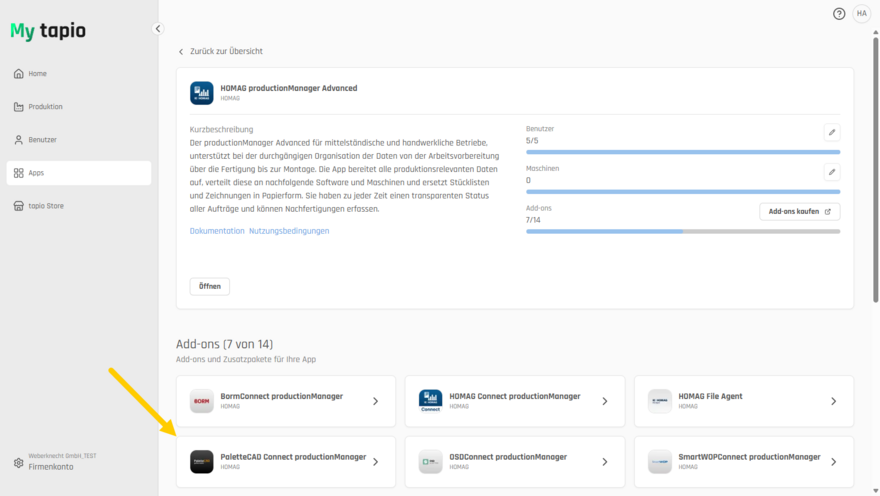Click the Apps grid icon
The height and width of the screenshot is (496, 880).
[19, 173]
